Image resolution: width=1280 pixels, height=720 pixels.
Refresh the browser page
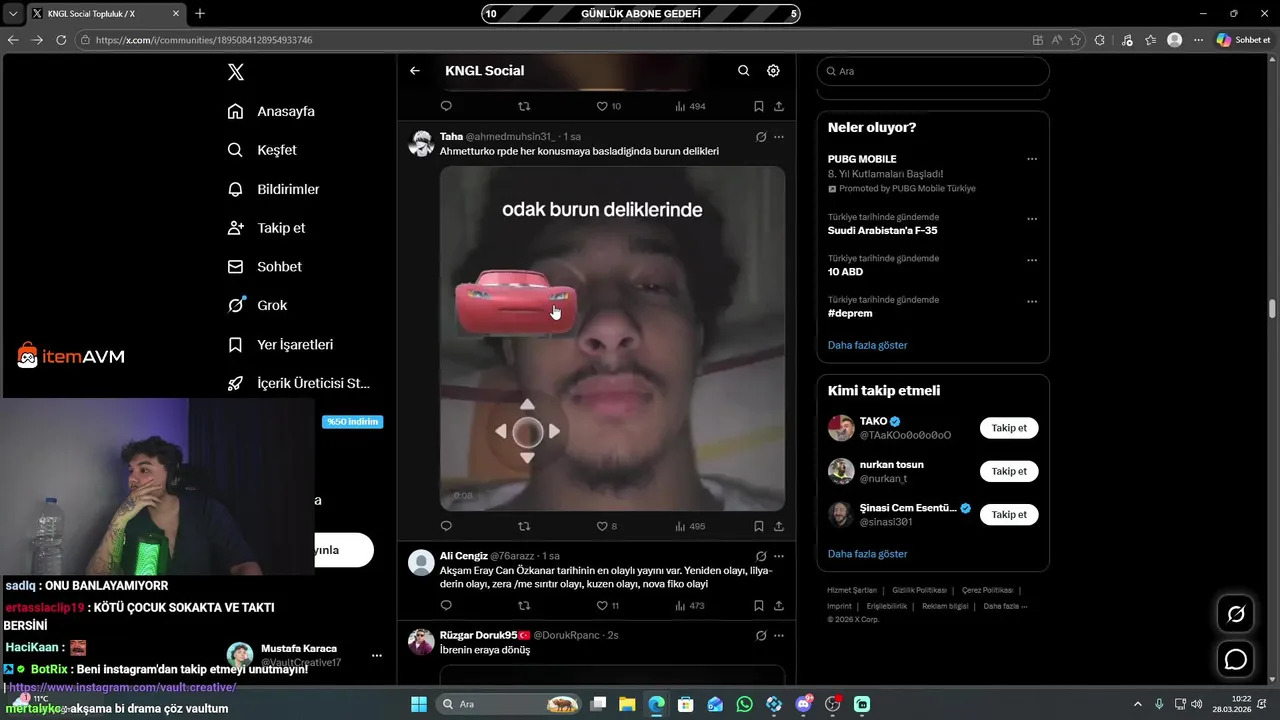point(61,40)
